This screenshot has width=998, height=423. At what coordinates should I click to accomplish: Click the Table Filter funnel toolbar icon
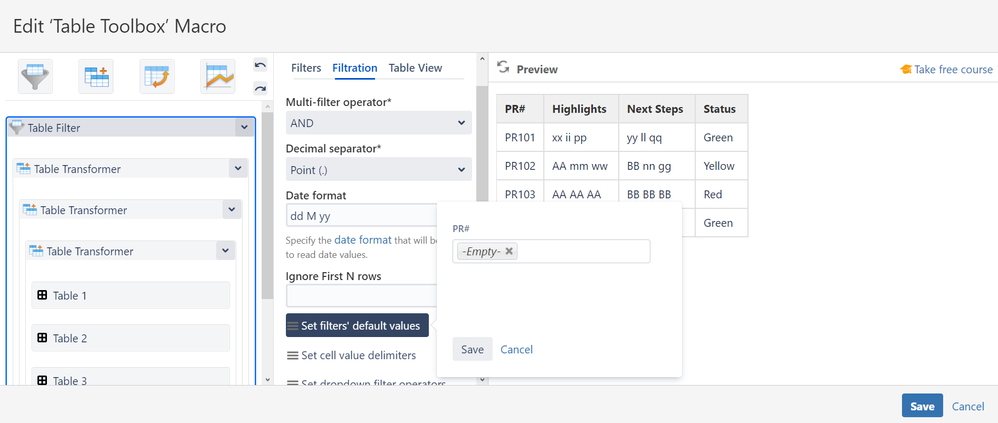(35, 77)
